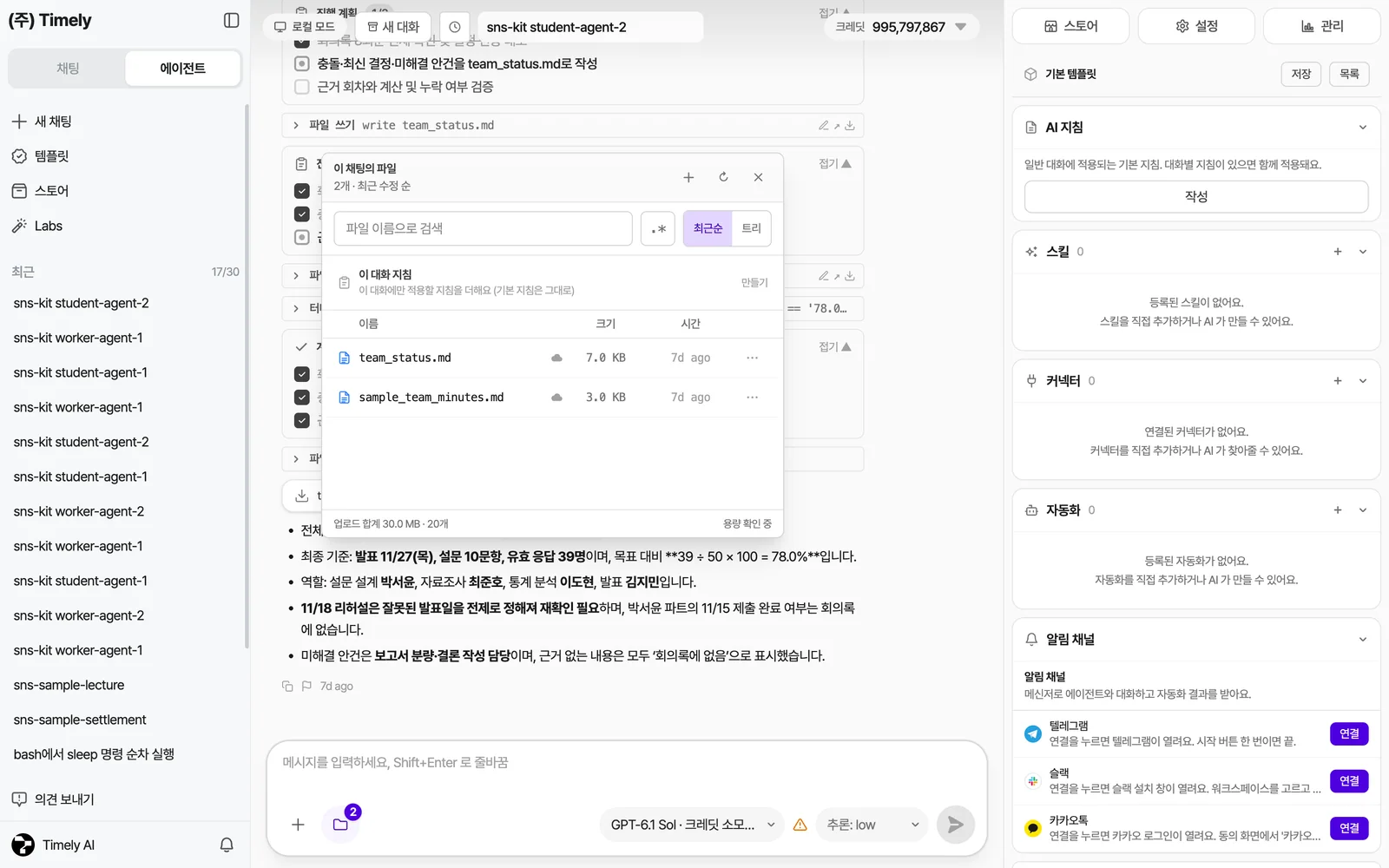Click the warning triangle icon near model selector
1389x868 pixels.
[x=800, y=825]
